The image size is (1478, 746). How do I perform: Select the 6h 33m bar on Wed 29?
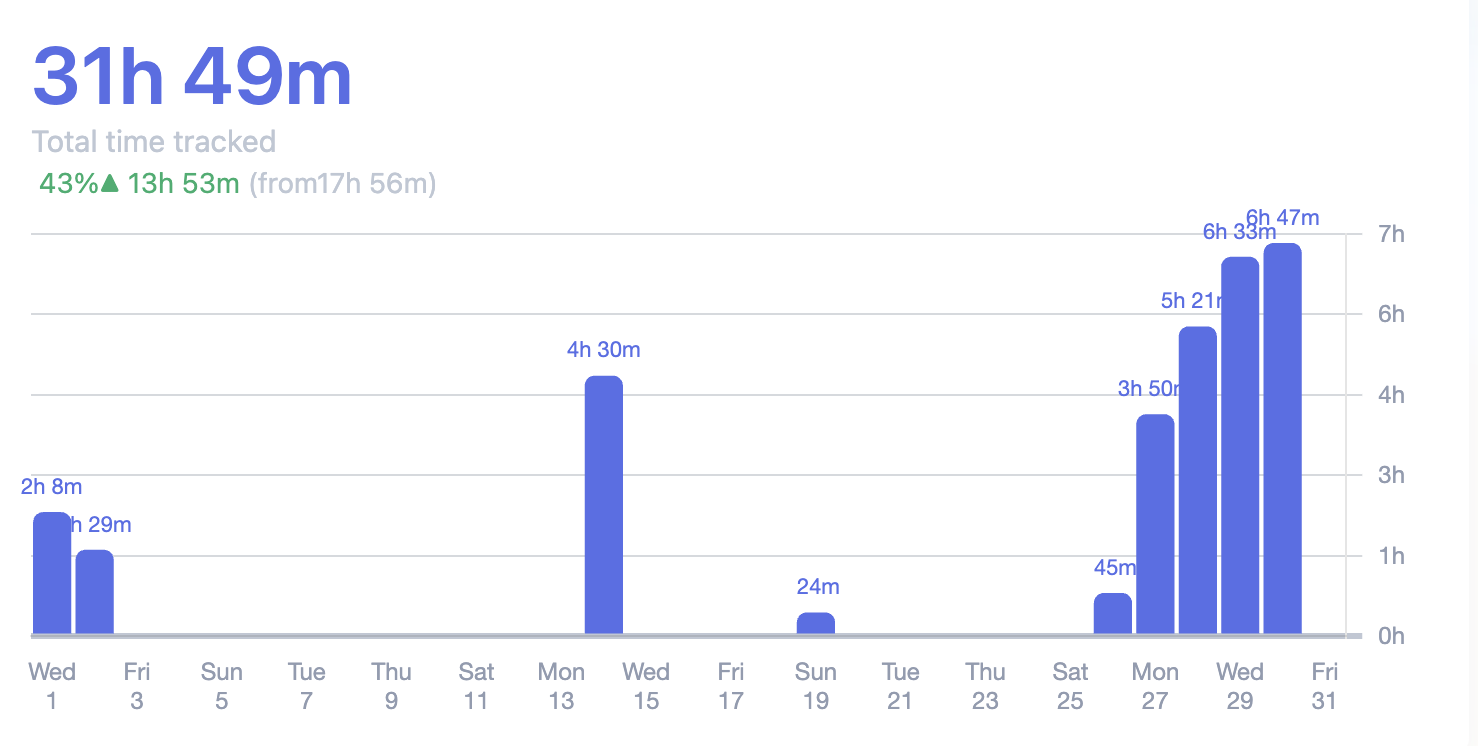click(x=1240, y=445)
